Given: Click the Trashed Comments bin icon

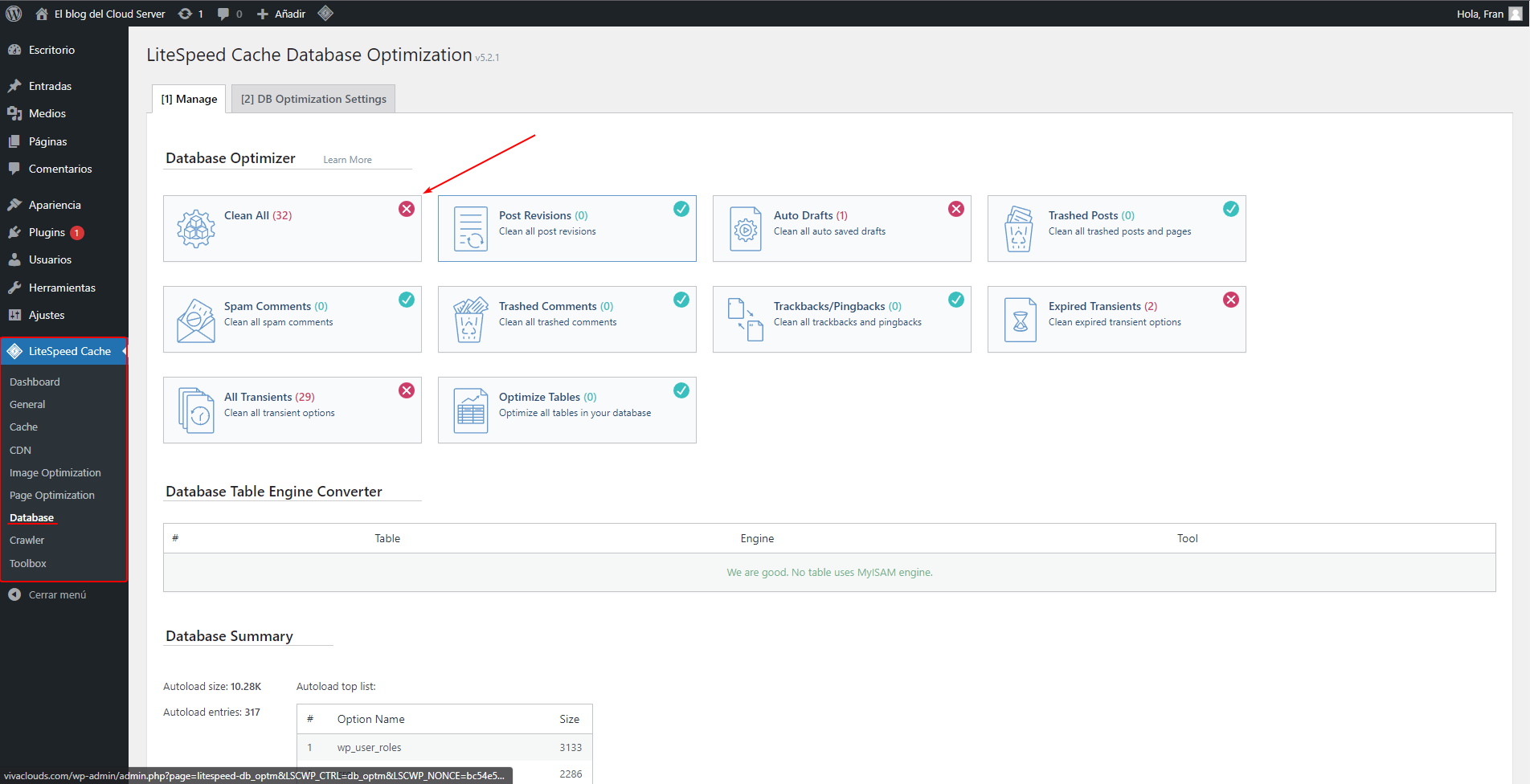Looking at the screenshot, I should 471,320.
